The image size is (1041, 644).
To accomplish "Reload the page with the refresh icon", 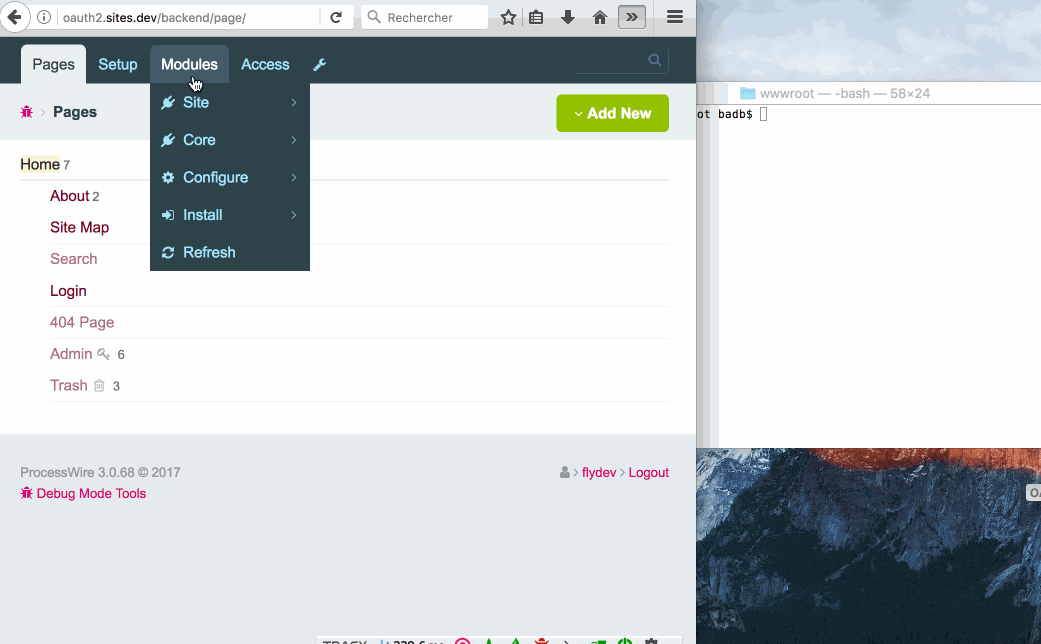I will pos(336,17).
